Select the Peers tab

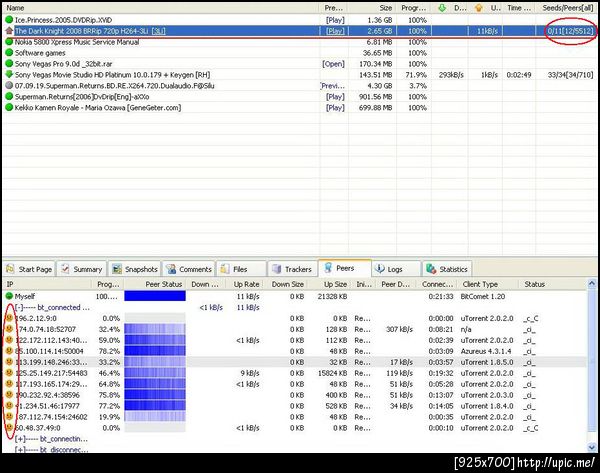[345, 268]
